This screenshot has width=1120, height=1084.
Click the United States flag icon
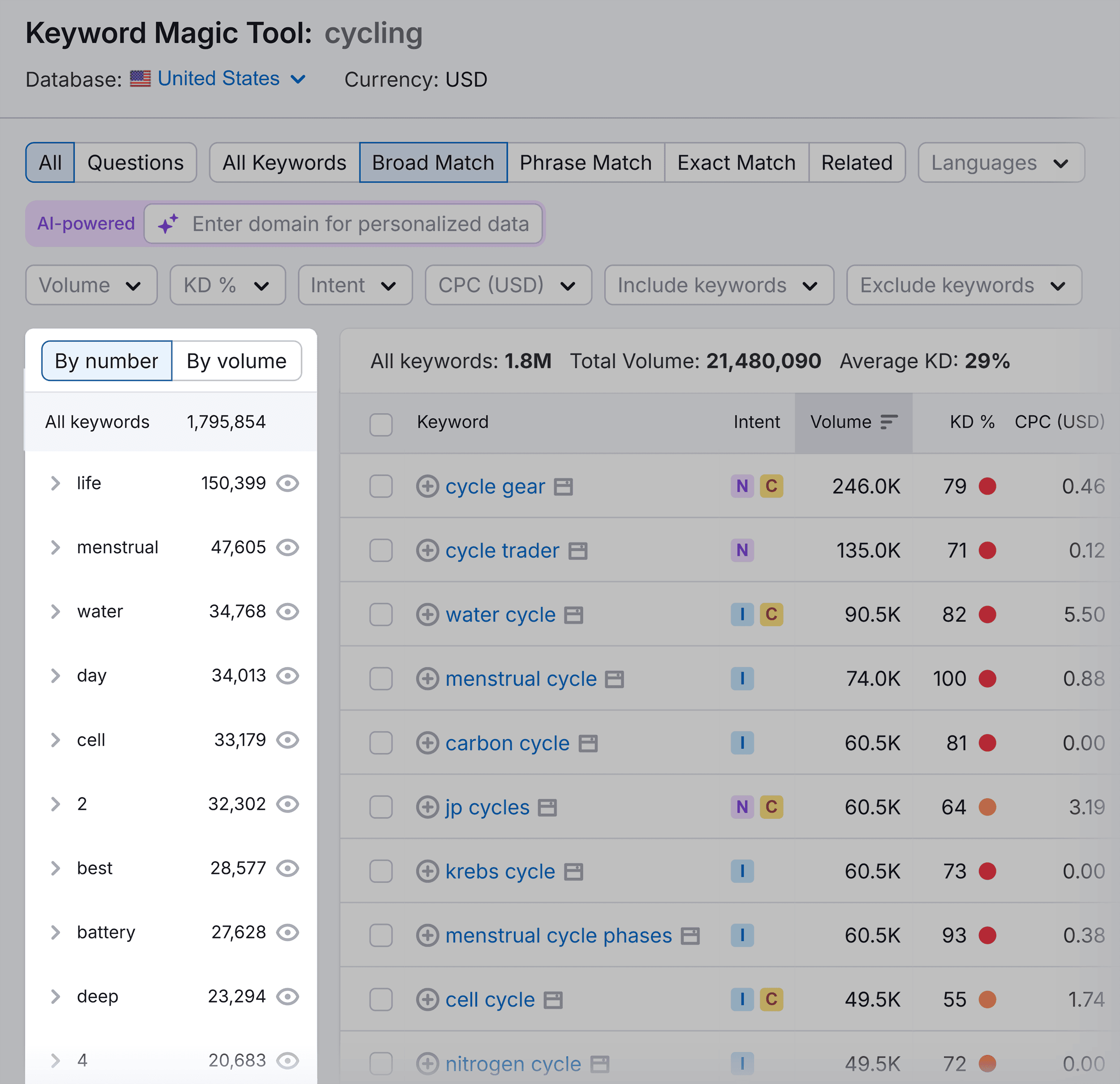[141, 78]
